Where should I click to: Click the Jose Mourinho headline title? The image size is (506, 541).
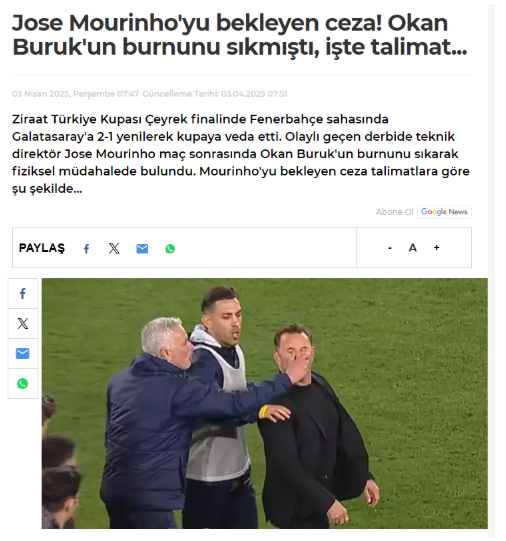point(240,35)
